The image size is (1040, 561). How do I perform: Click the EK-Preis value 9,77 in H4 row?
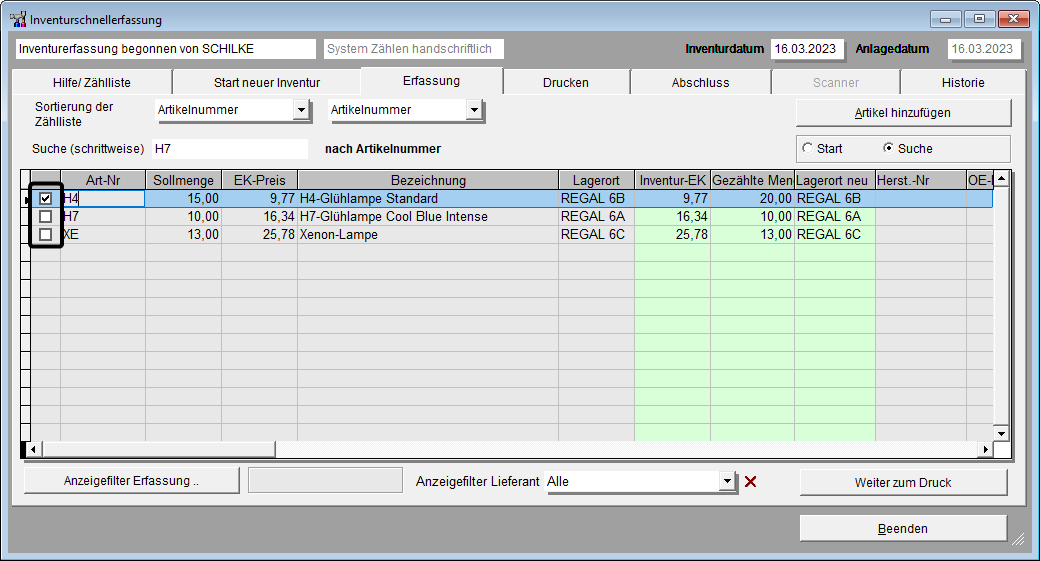[x=259, y=198]
